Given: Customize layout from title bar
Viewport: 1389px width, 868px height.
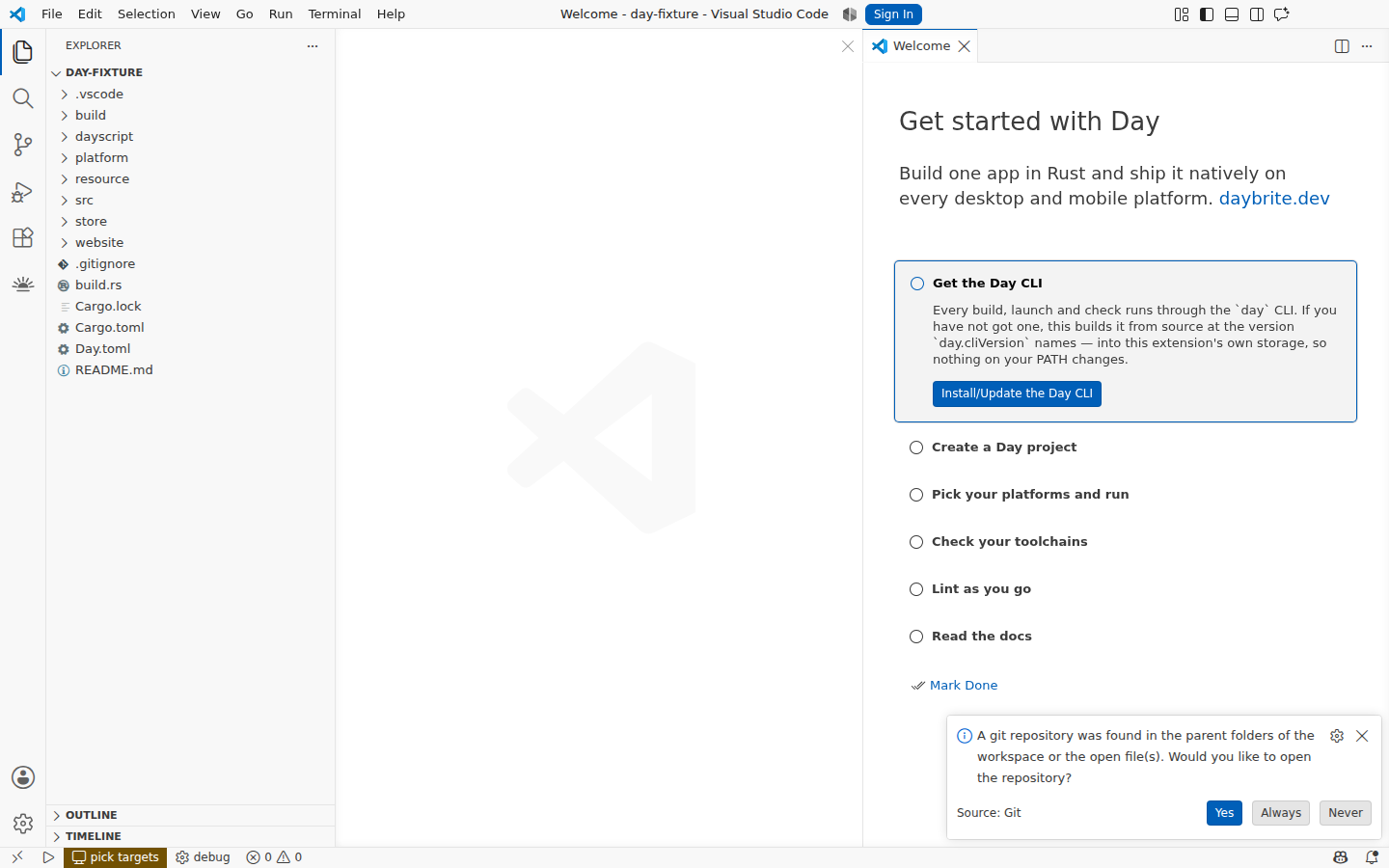Looking at the screenshot, I should pos(1182,14).
